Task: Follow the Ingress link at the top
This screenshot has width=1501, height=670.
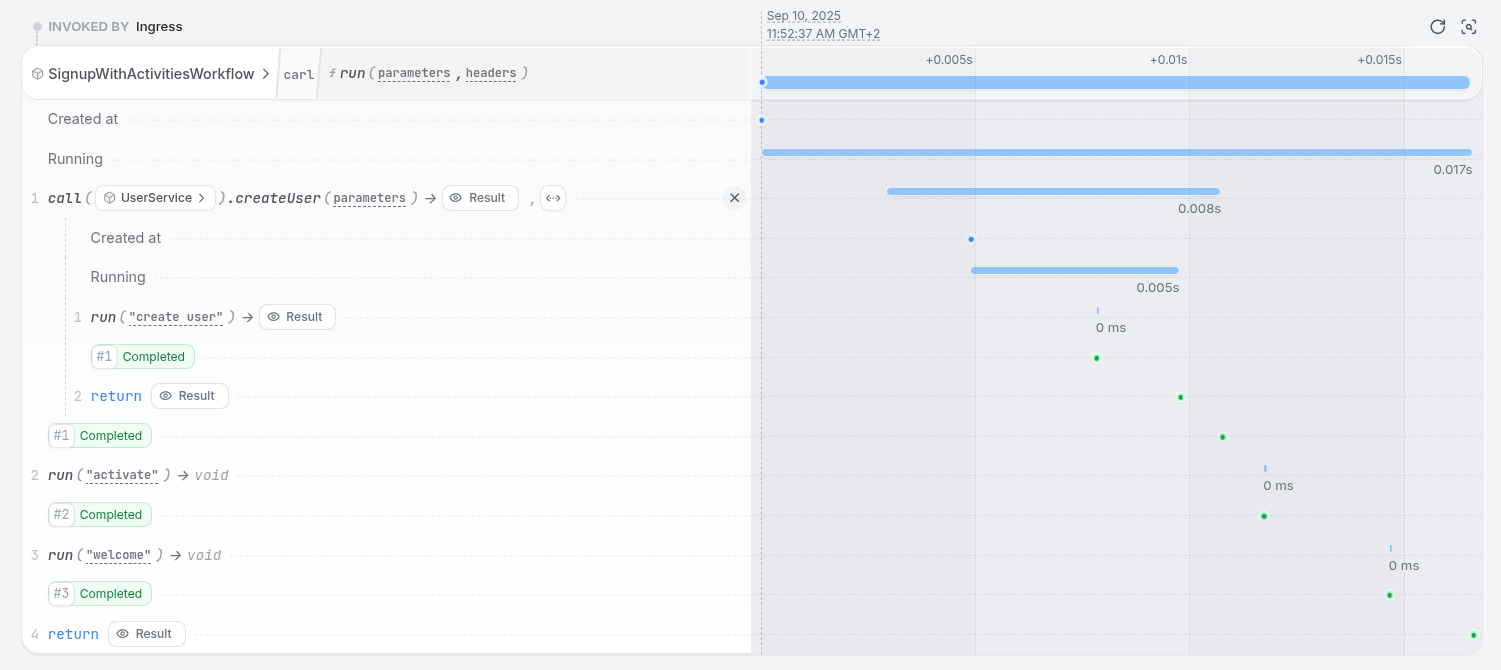Action: click(x=159, y=26)
